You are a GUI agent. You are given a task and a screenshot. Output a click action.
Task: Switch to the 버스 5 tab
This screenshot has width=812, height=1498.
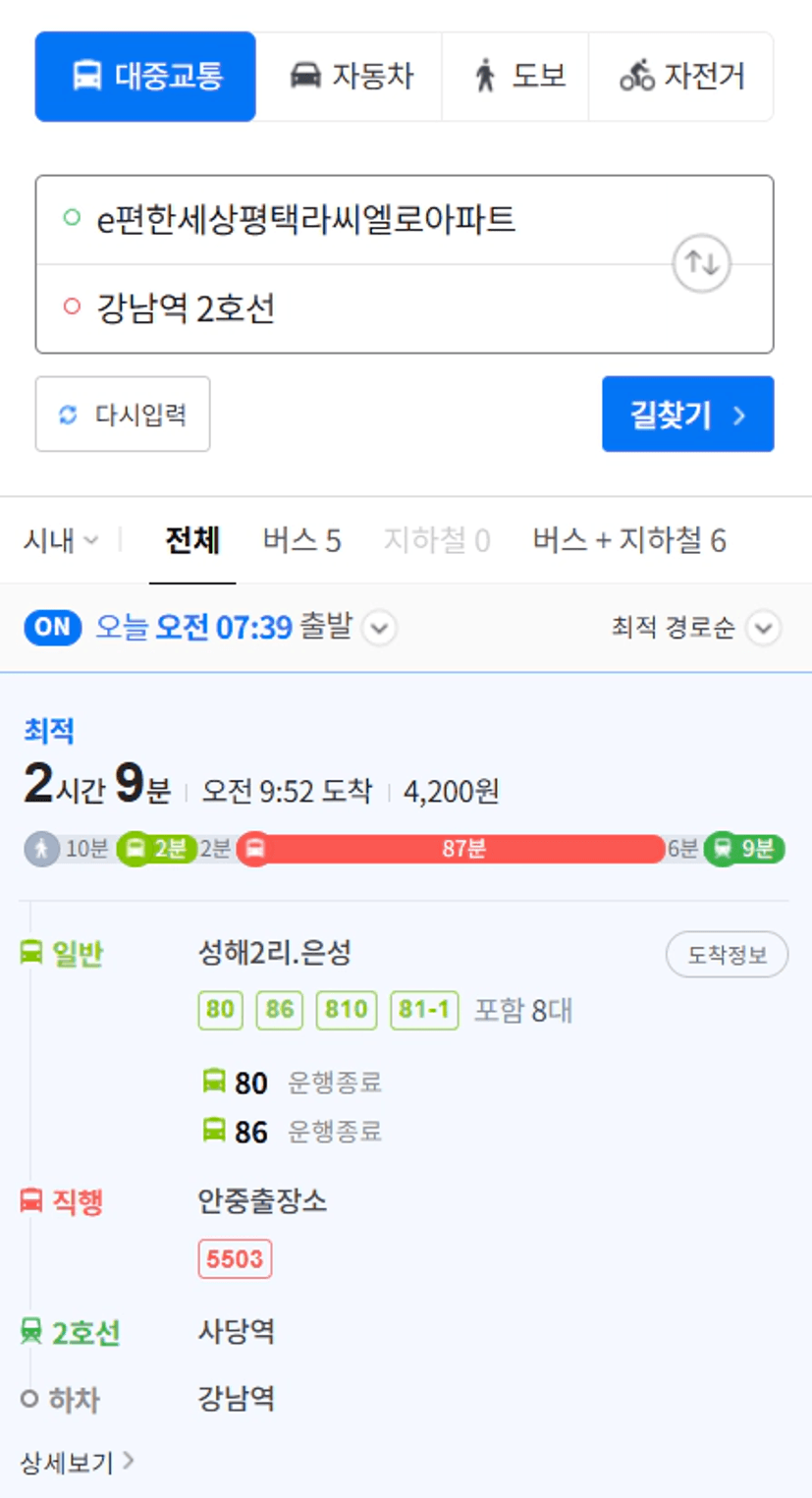[x=301, y=540]
